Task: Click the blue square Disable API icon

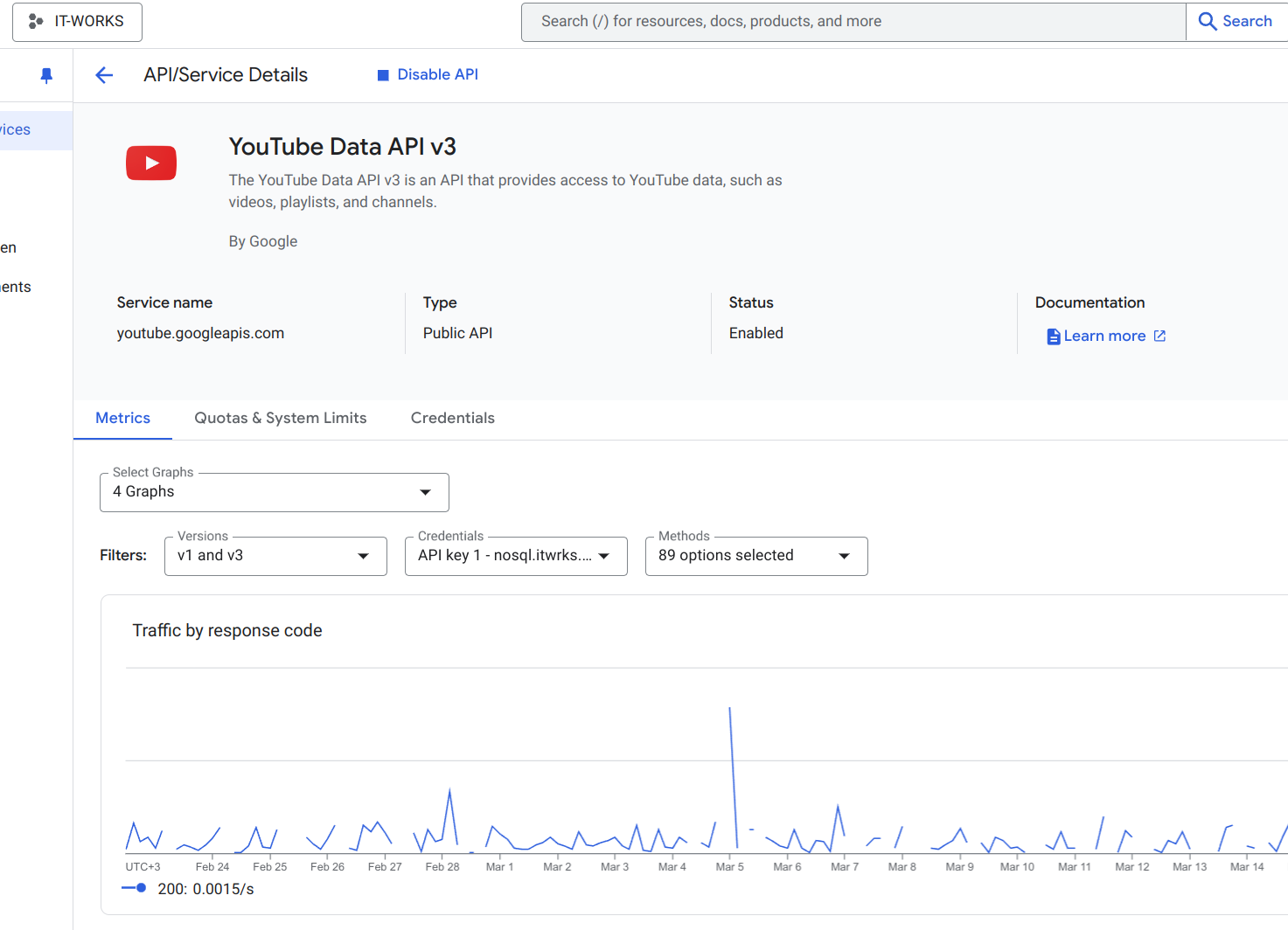Action: [383, 75]
